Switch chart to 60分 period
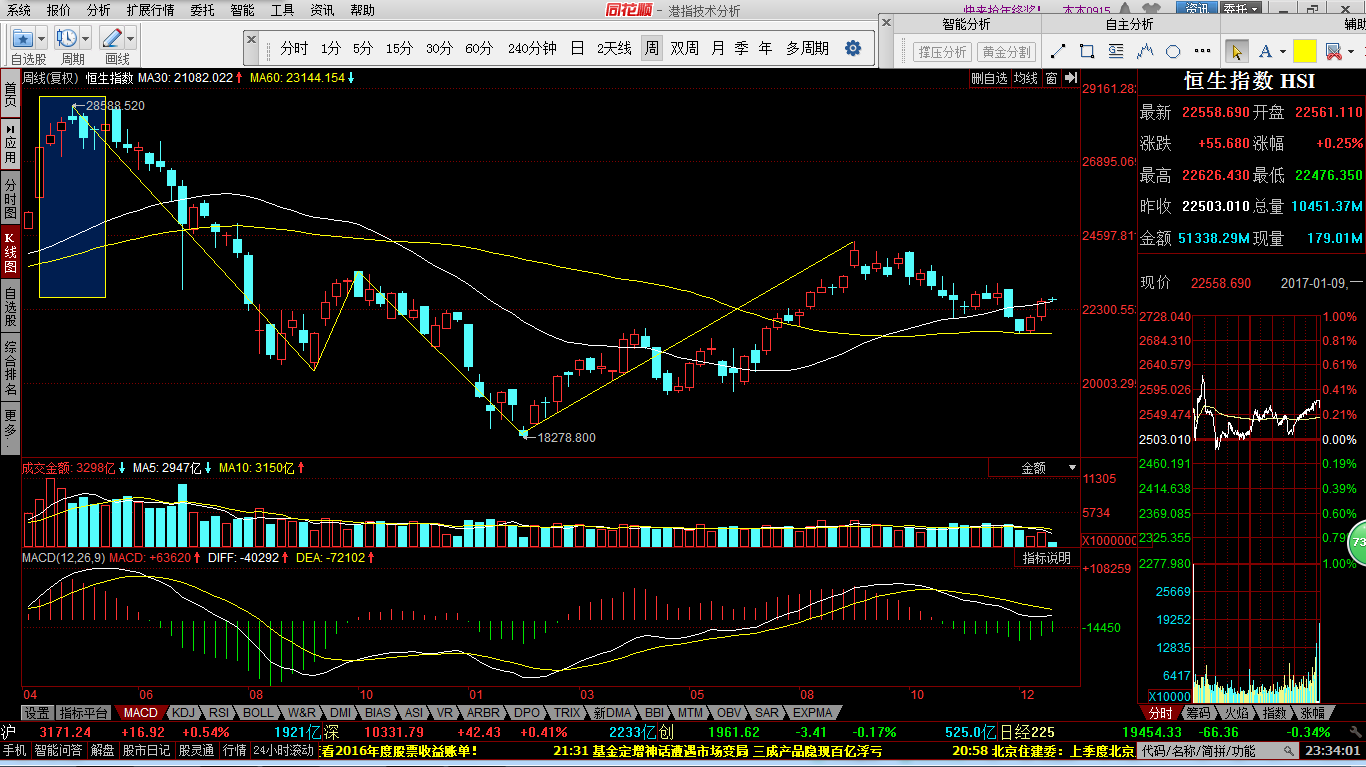Screen dimensions: 1366x767 [x=479, y=48]
